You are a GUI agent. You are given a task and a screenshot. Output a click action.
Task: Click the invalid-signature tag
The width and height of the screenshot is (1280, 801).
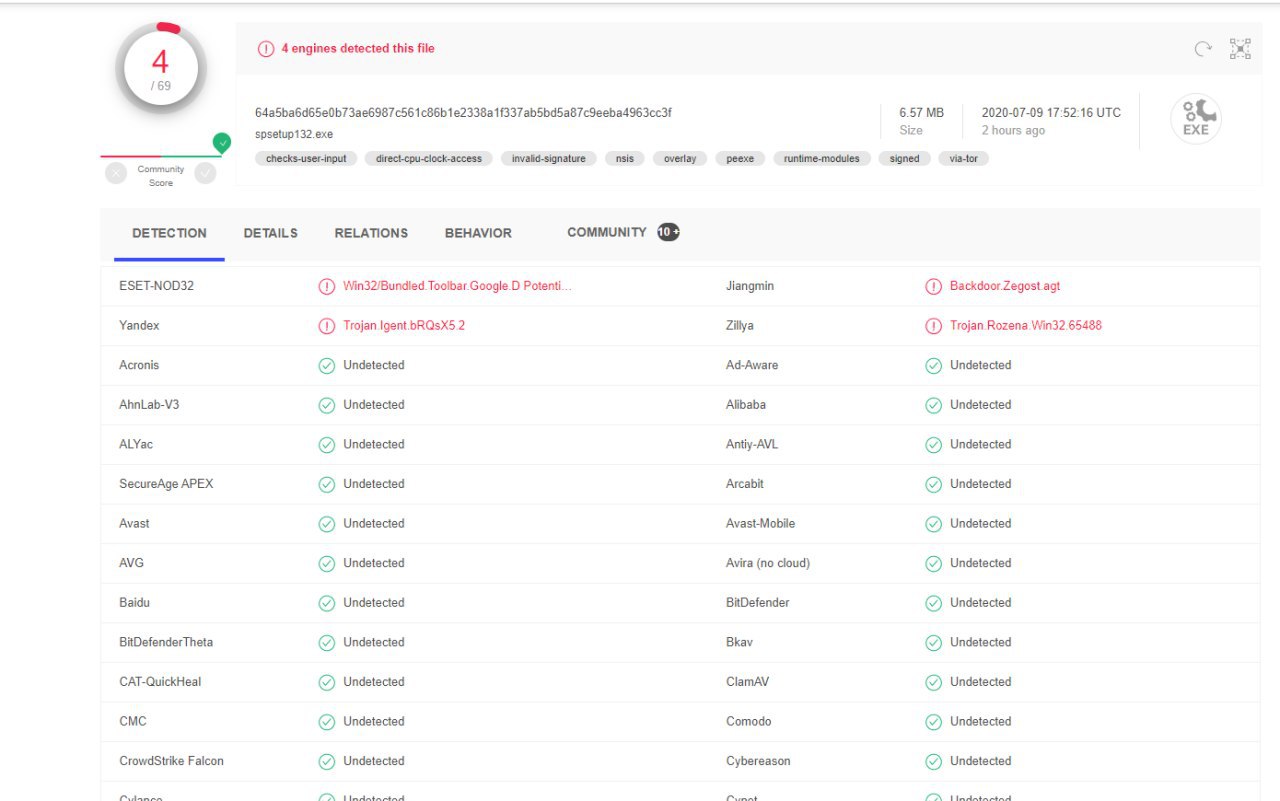click(x=549, y=158)
